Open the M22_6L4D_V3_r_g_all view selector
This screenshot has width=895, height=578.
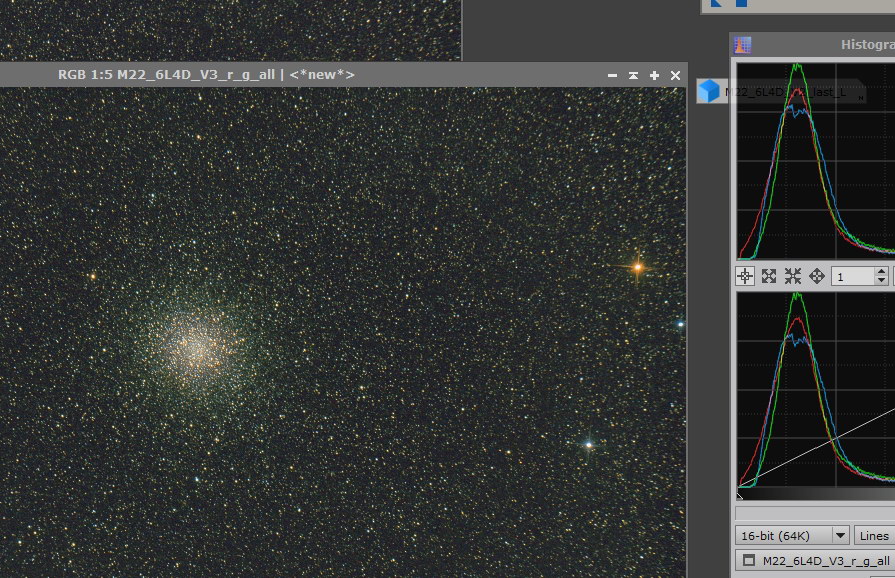[815, 561]
